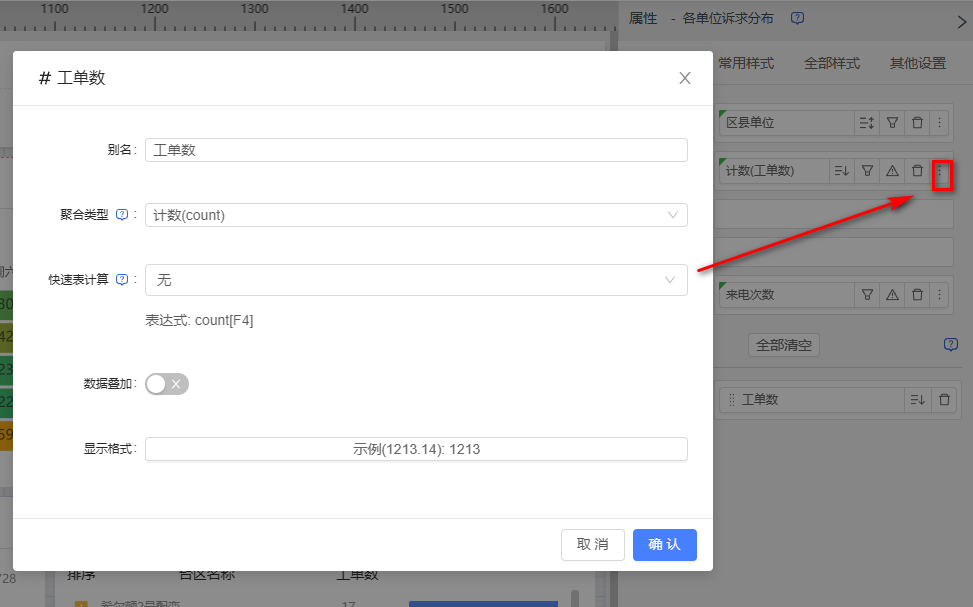The width and height of the screenshot is (973, 607).
Task: Delete the 来电次数 field
Action: point(917,295)
